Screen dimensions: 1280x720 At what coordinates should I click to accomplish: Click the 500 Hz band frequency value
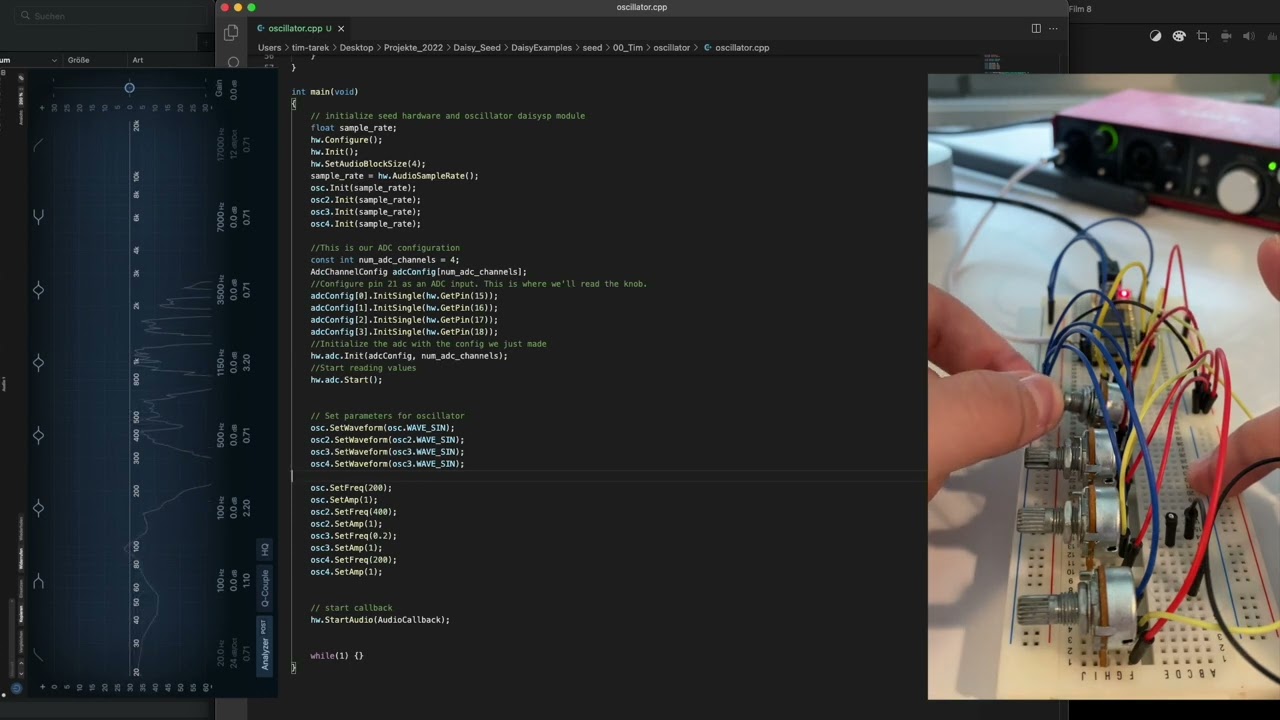(x=220, y=435)
